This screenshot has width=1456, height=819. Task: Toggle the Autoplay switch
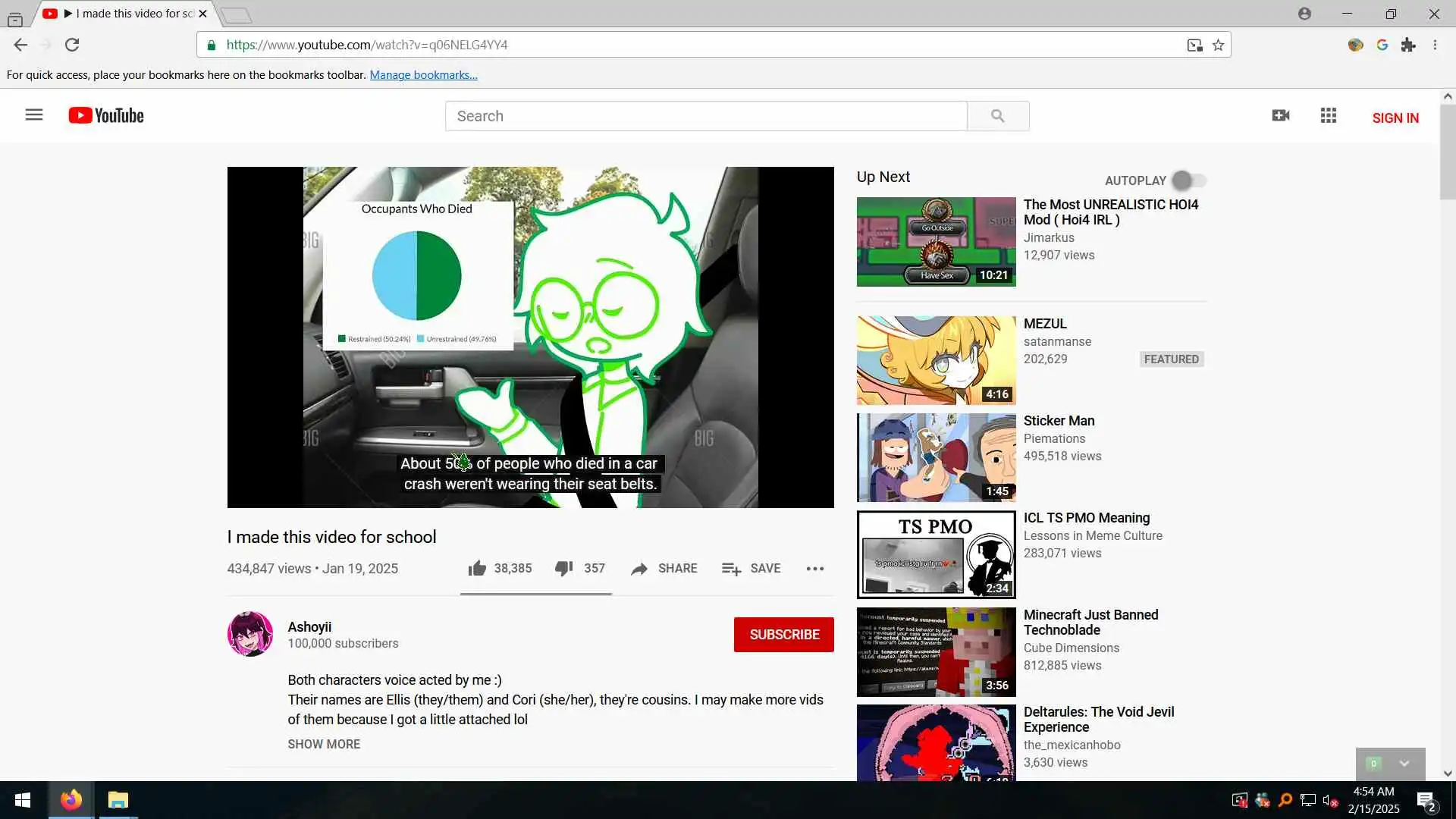click(1188, 180)
